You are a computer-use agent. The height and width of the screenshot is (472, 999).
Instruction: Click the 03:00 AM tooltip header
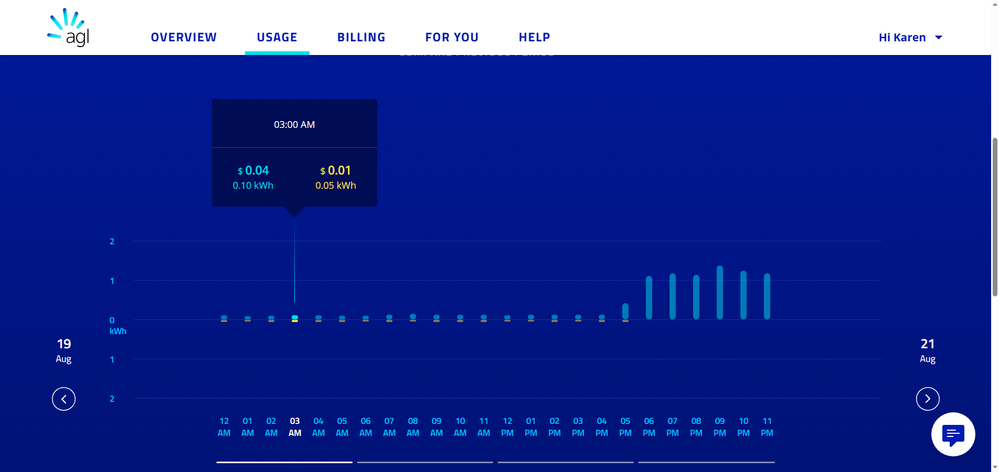point(294,125)
